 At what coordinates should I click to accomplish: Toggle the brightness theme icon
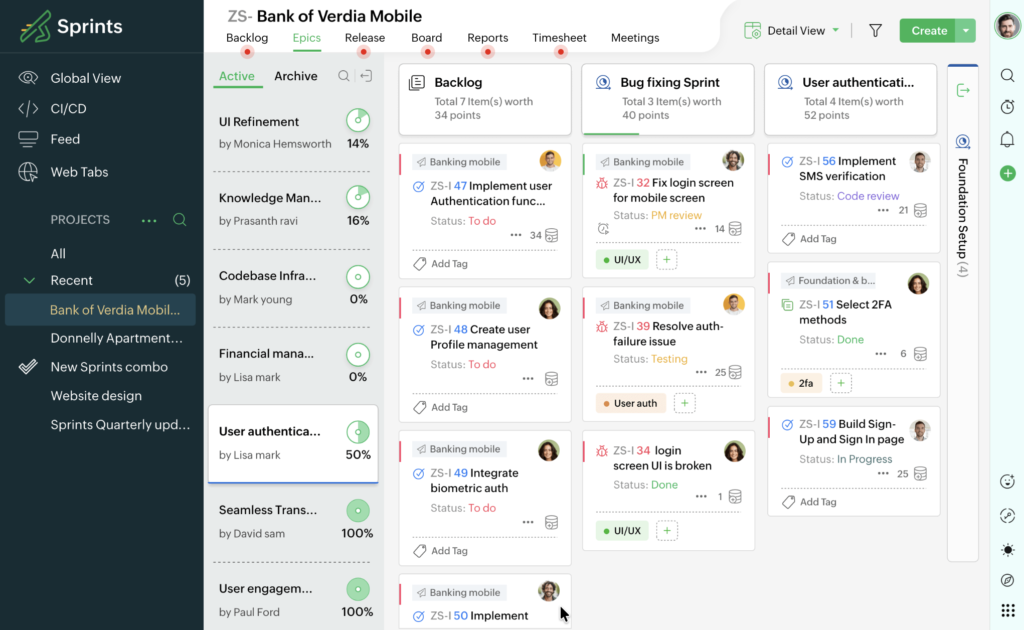pyautogui.click(x=1008, y=550)
